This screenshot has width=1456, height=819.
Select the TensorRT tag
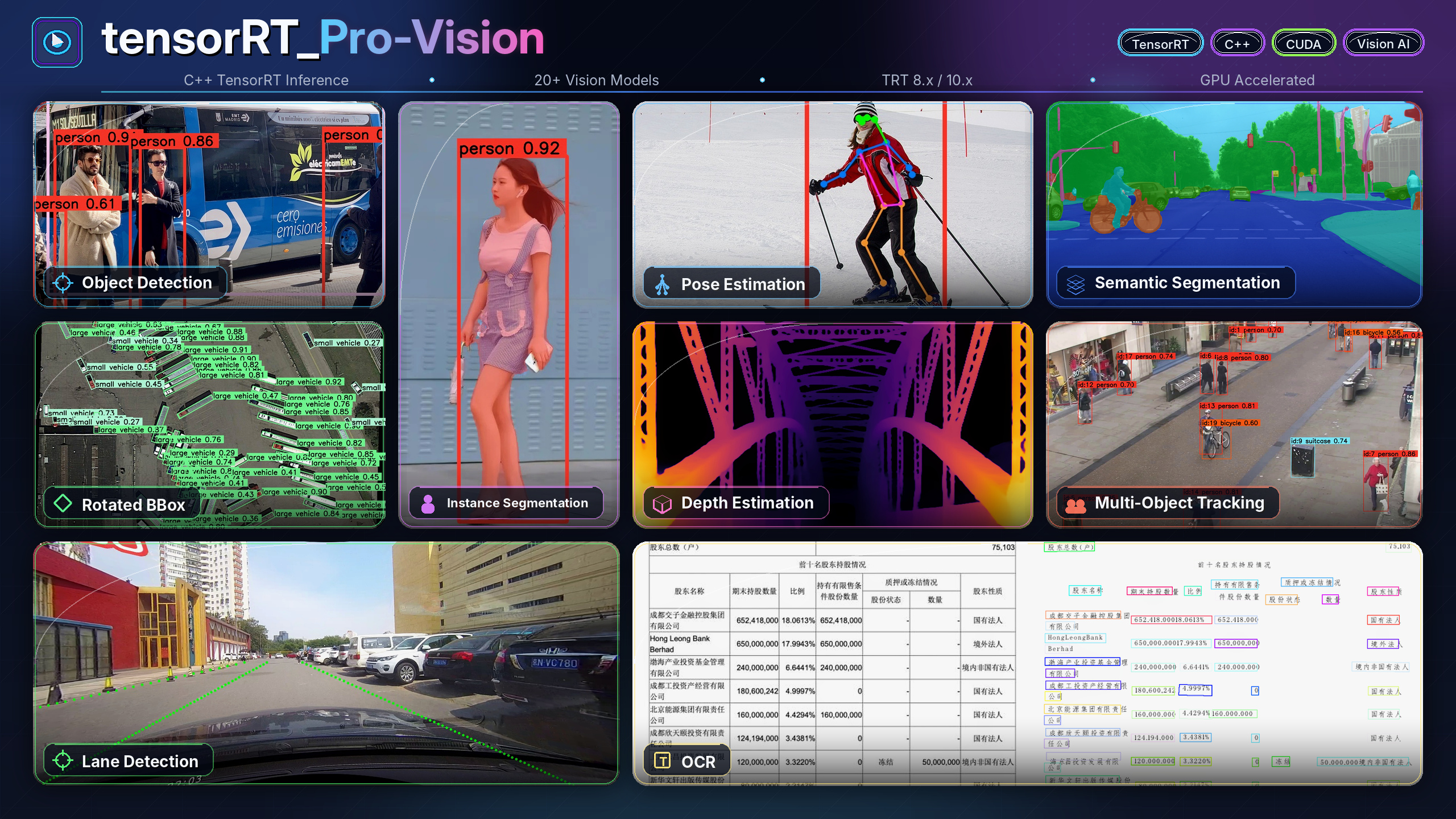[1160, 43]
